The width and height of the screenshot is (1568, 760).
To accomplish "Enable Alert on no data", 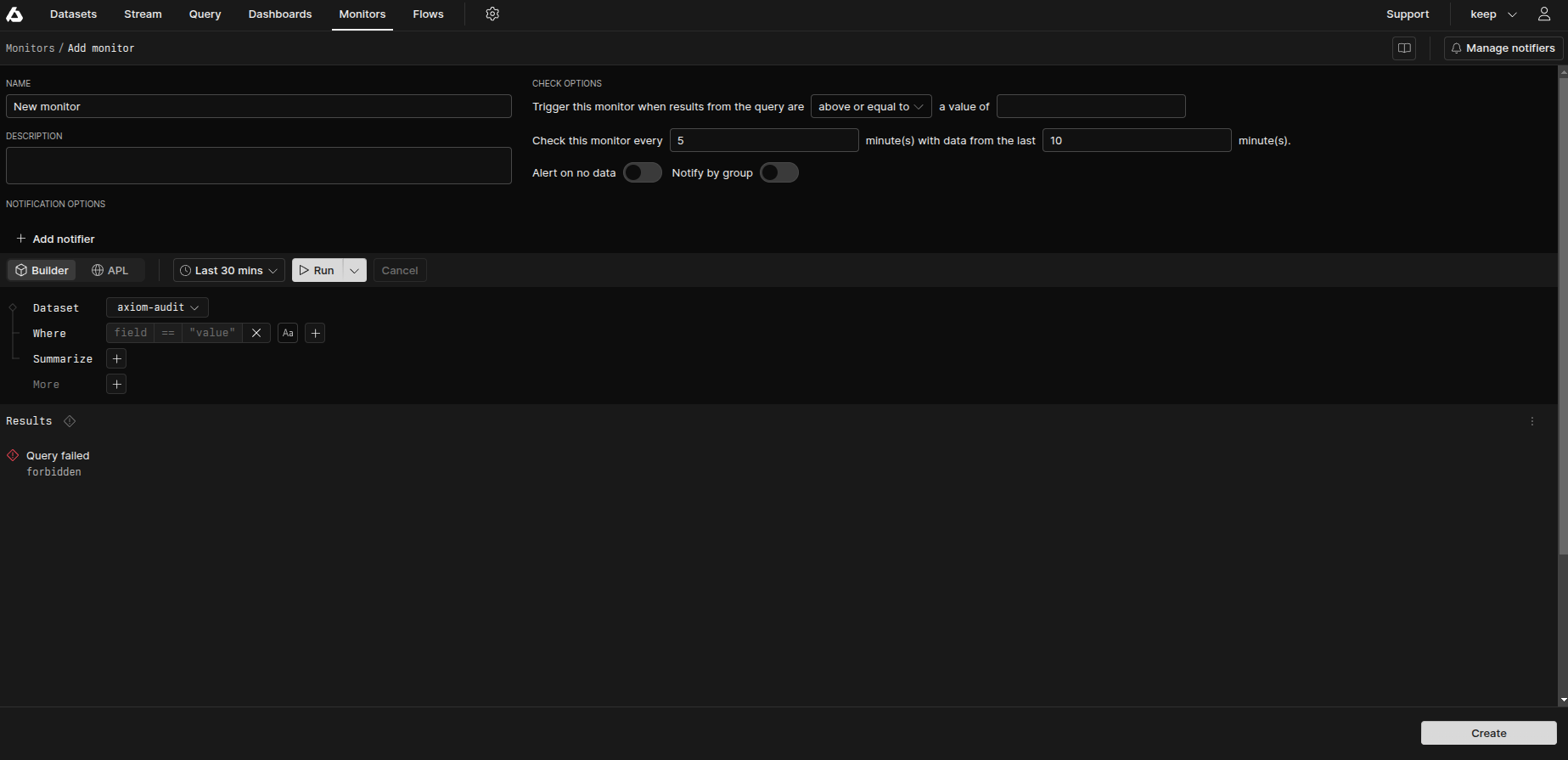I will pos(643,172).
